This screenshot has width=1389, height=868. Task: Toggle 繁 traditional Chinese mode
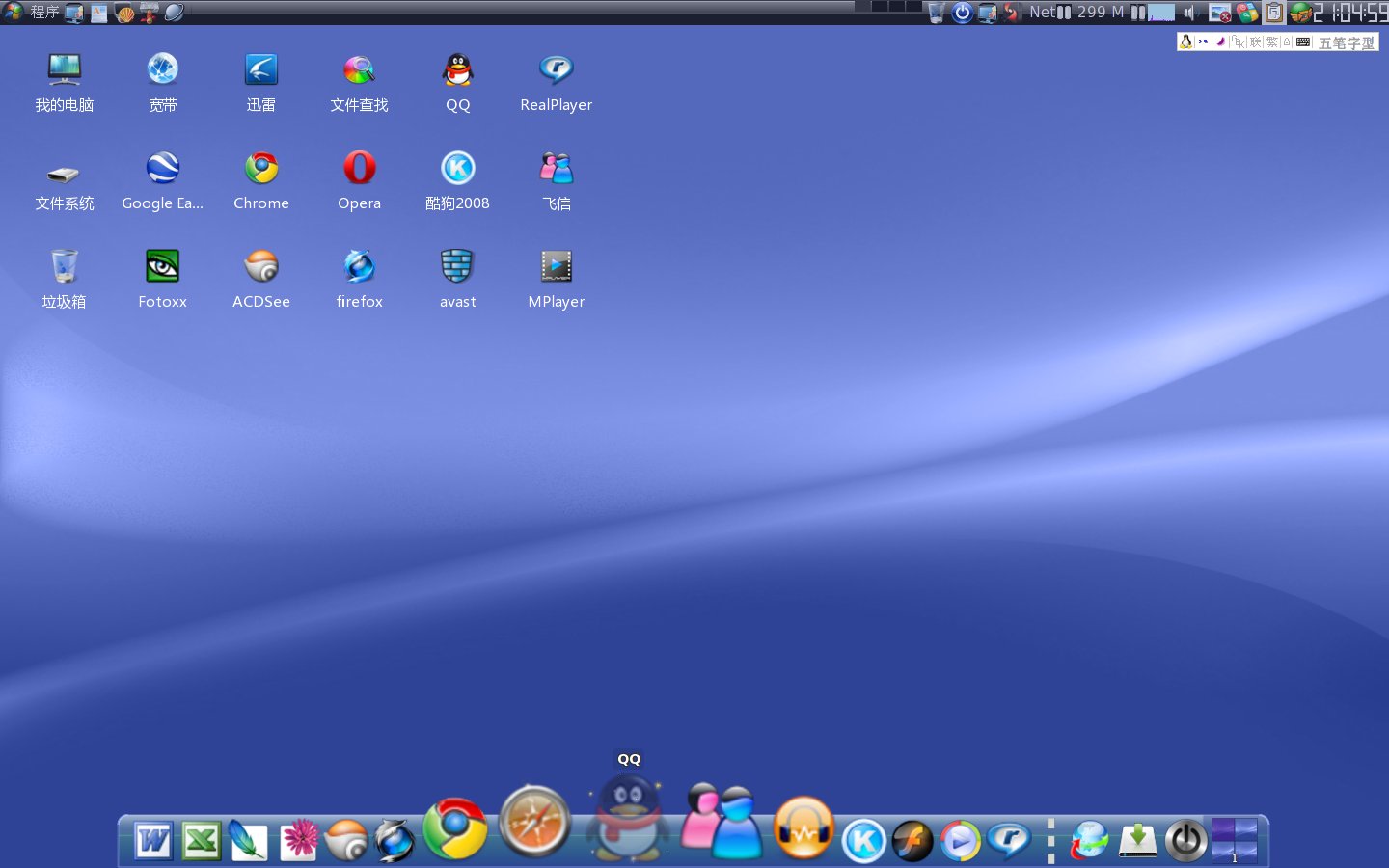tap(1271, 41)
